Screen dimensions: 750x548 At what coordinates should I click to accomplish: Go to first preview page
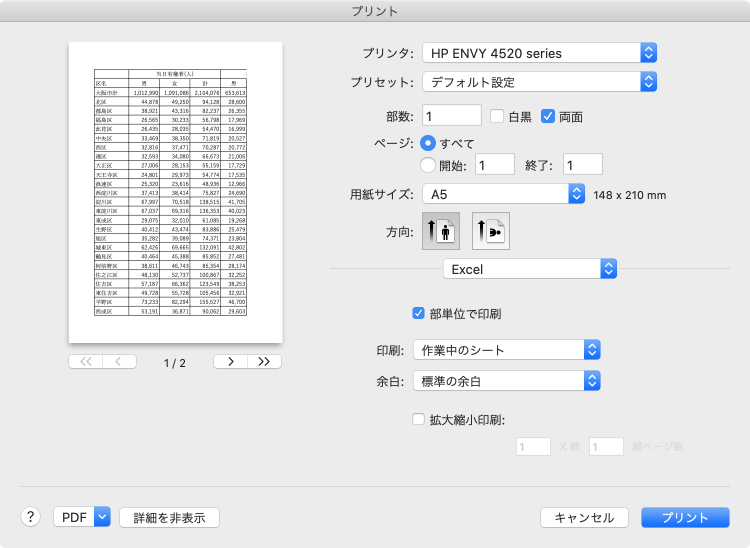click(x=86, y=362)
